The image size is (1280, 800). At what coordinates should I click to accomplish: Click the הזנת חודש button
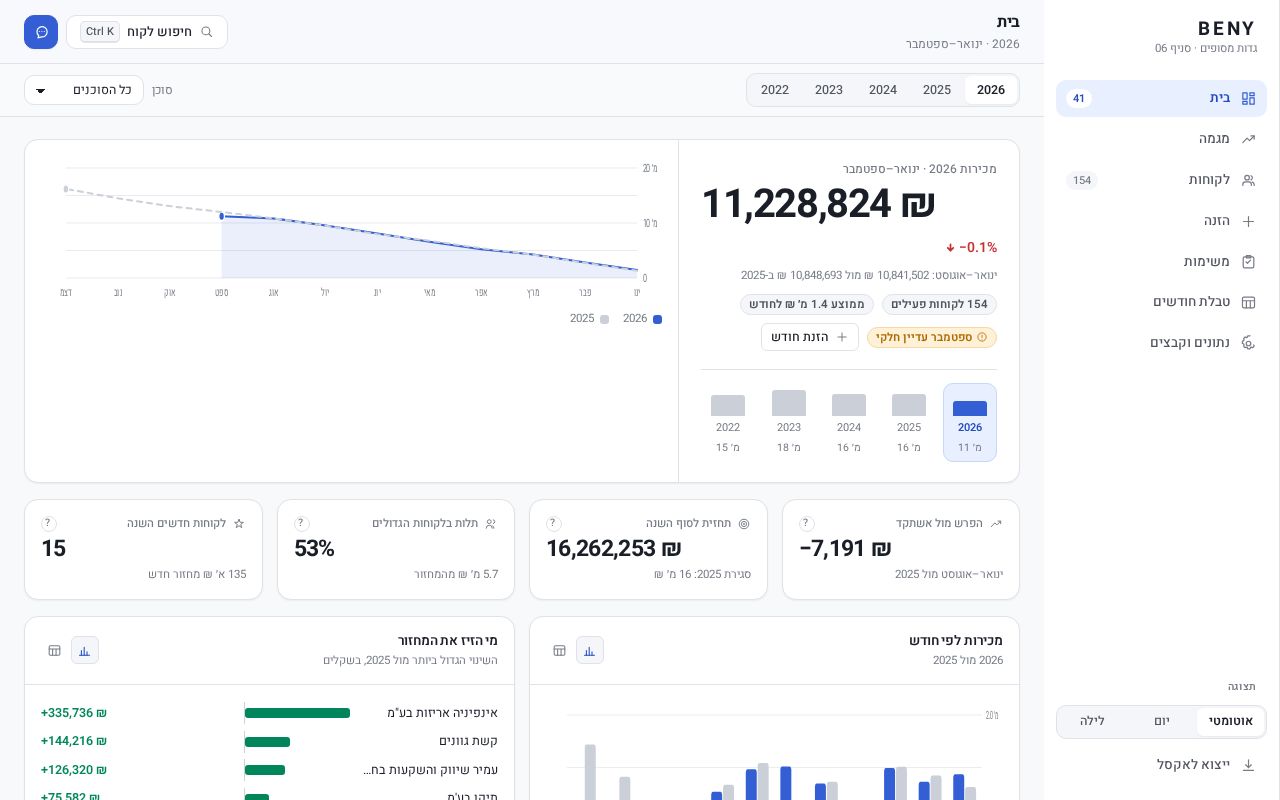click(810, 337)
